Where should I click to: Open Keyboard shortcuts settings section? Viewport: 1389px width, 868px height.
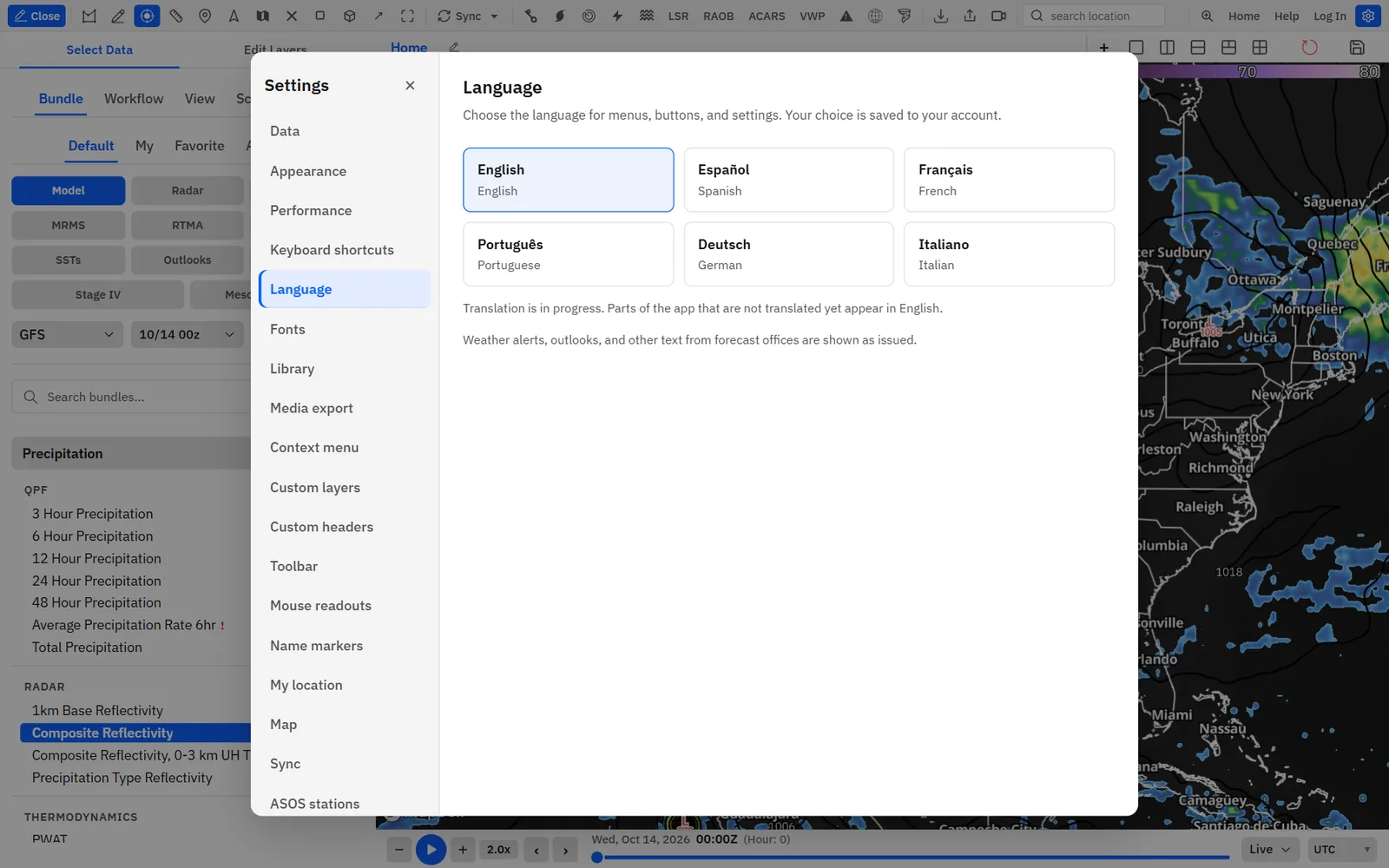coord(345,250)
